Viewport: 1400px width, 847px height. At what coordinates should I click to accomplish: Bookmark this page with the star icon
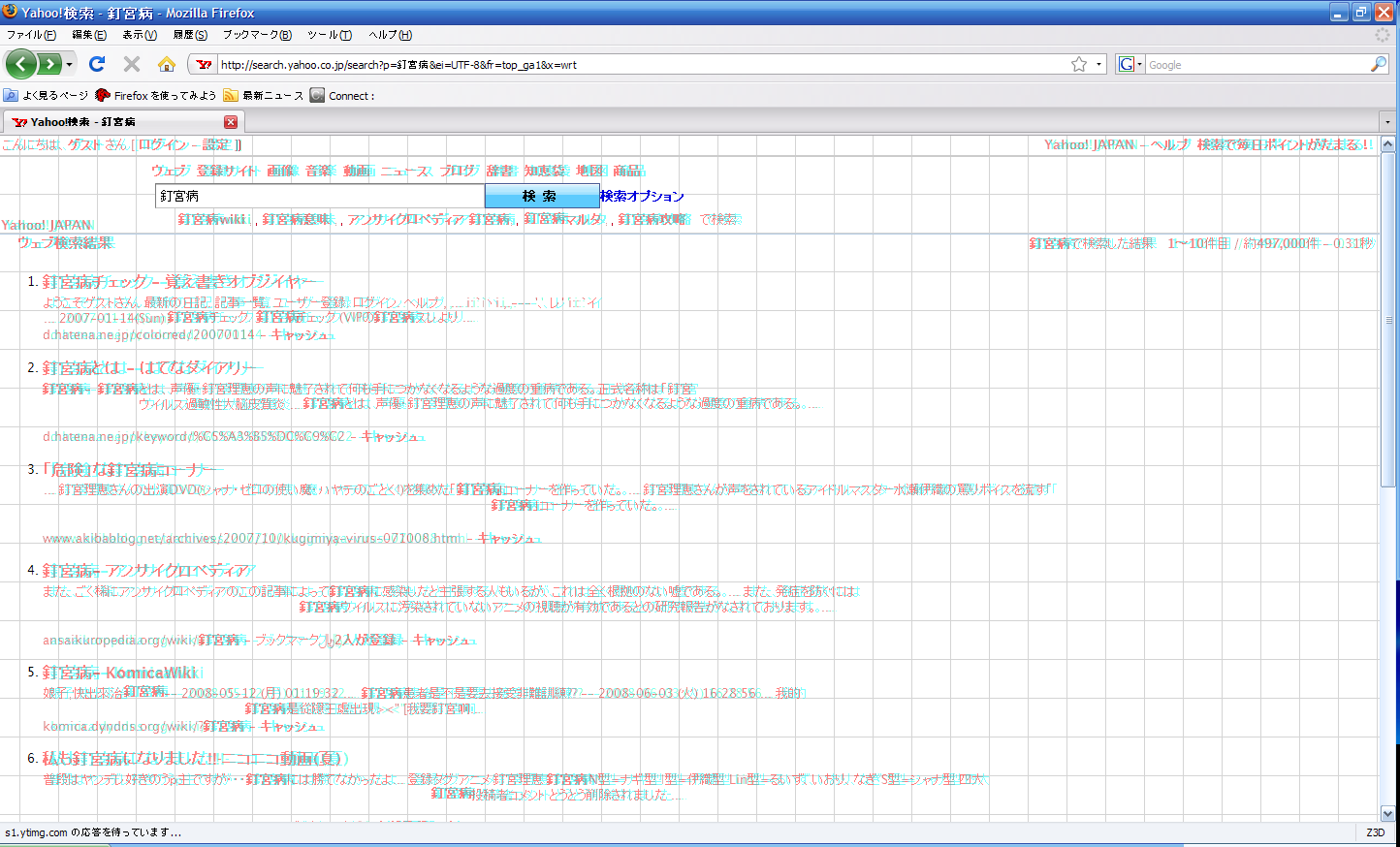click(x=1079, y=64)
